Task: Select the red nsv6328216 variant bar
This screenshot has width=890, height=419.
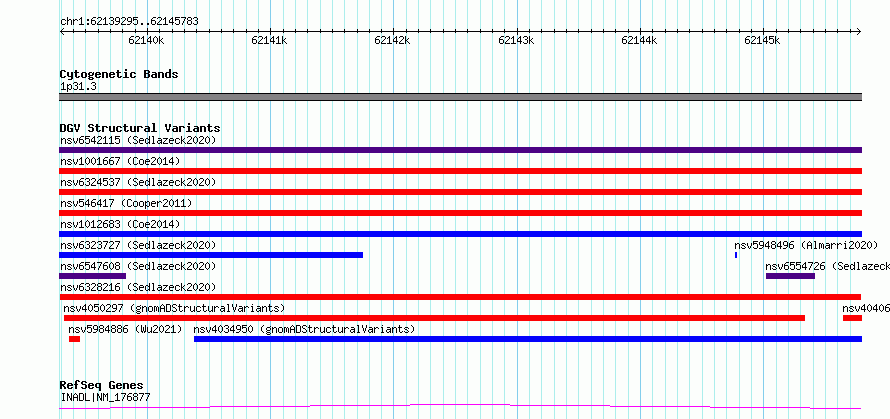Action: (460, 297)
